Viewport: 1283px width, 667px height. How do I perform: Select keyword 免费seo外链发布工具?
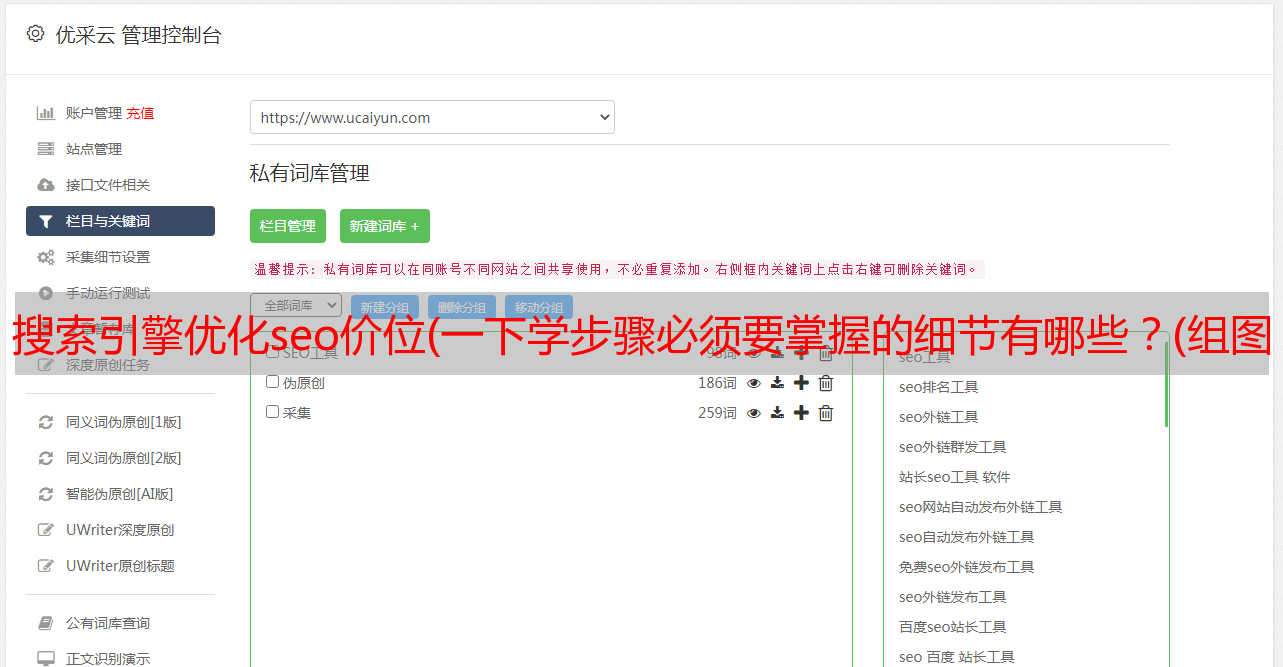(966, 567)
